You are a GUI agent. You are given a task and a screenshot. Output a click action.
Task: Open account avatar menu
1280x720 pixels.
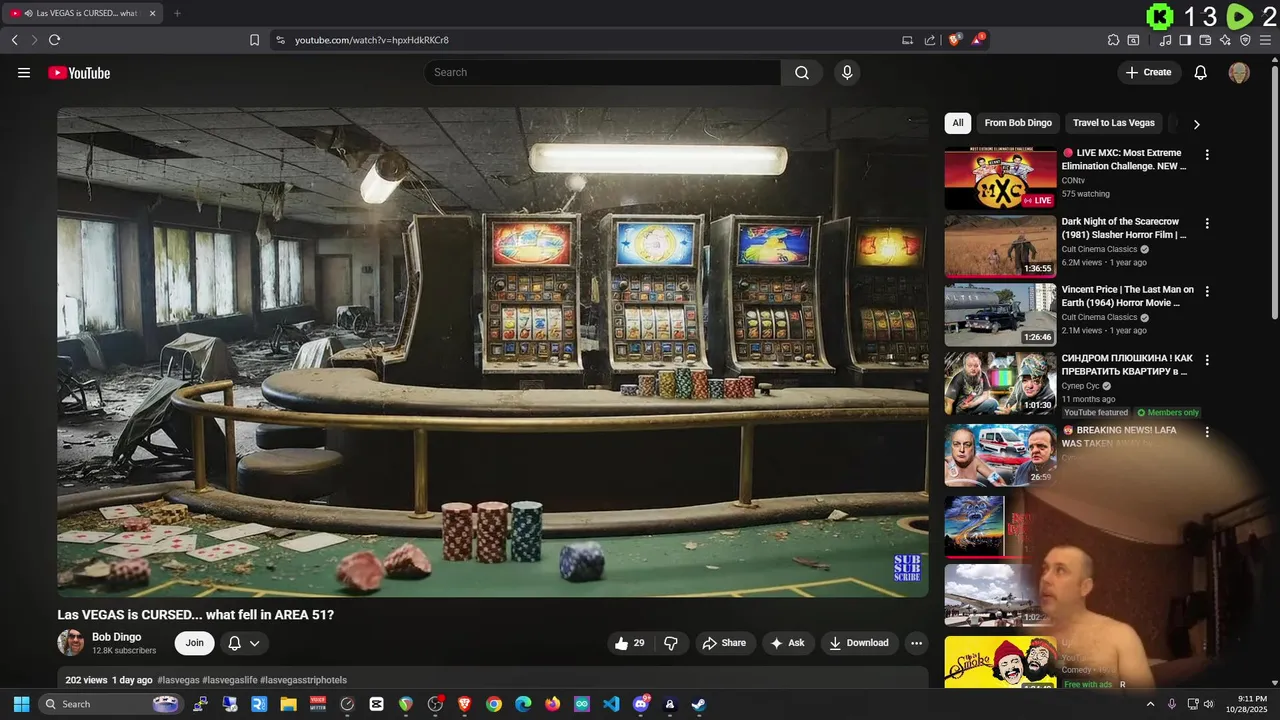1239,72
